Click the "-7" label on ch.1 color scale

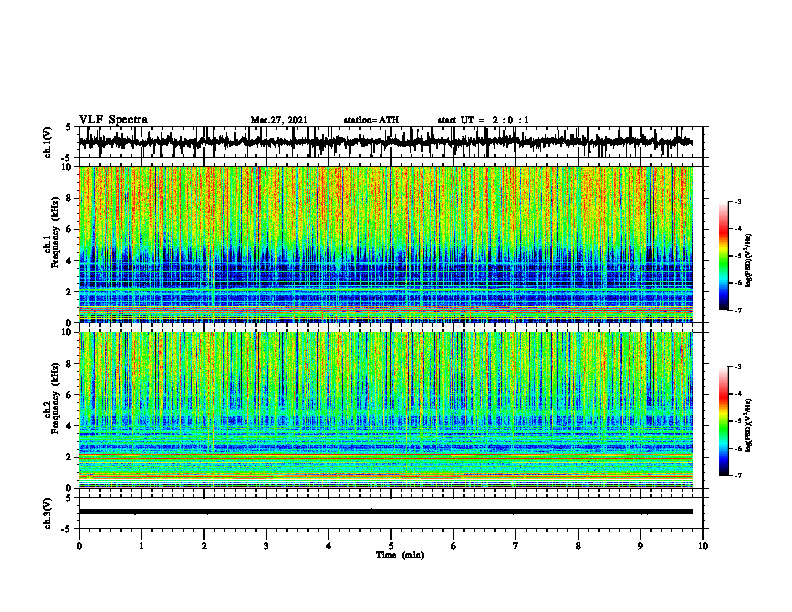[x=738, y=310]
